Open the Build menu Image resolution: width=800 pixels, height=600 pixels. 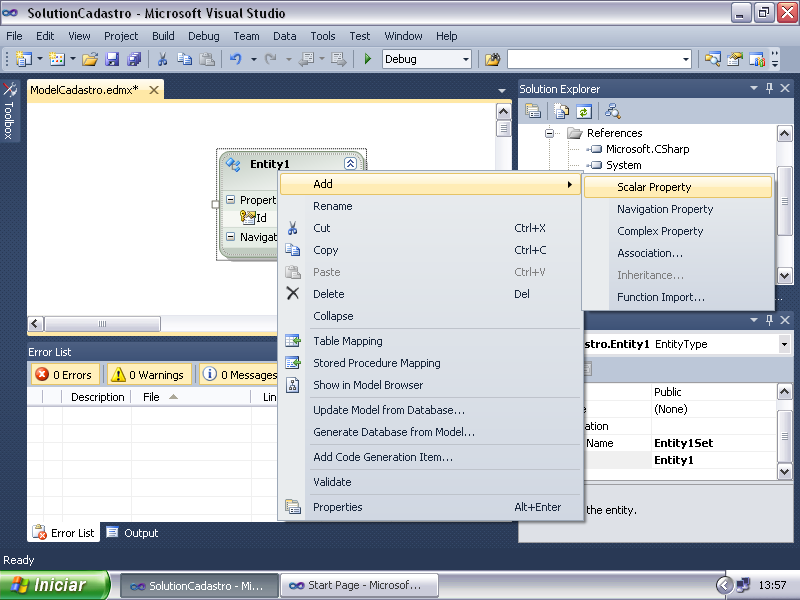(x=163, y=36)
